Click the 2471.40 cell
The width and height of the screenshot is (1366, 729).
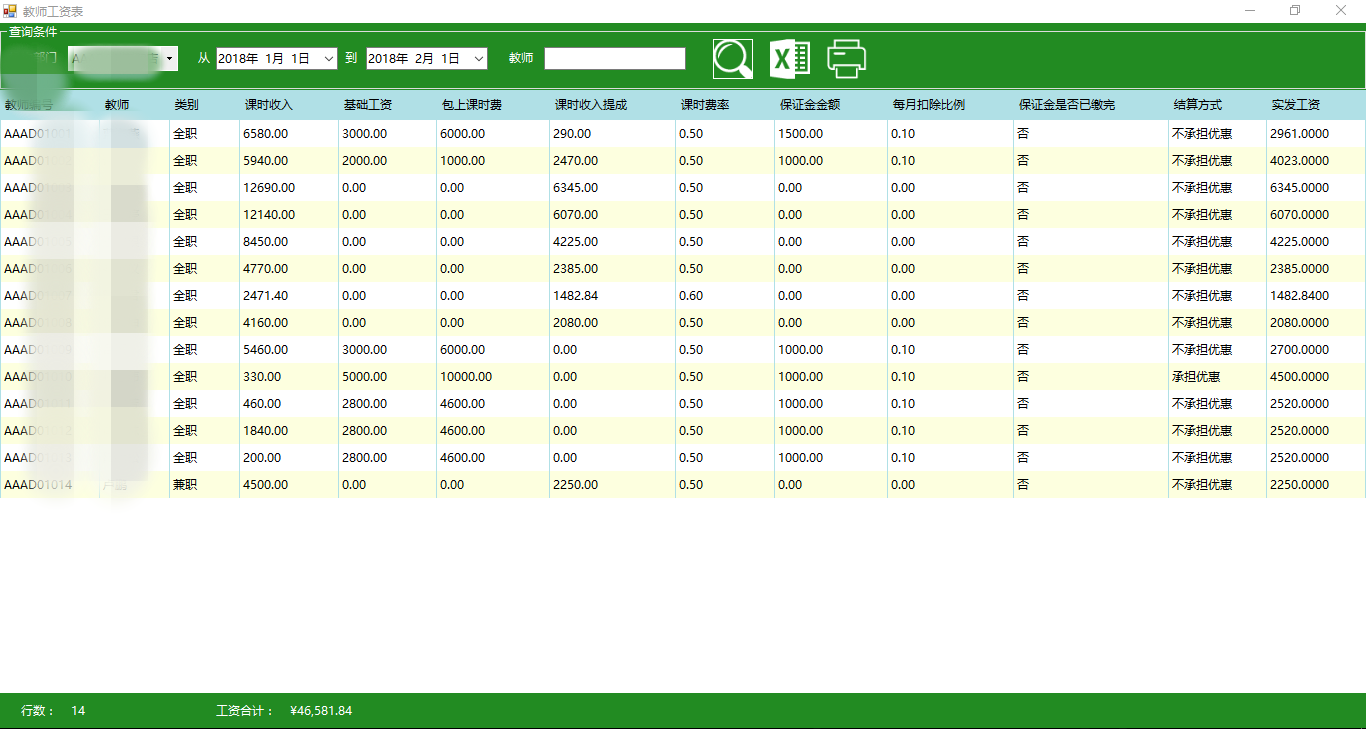pos(288,296)
